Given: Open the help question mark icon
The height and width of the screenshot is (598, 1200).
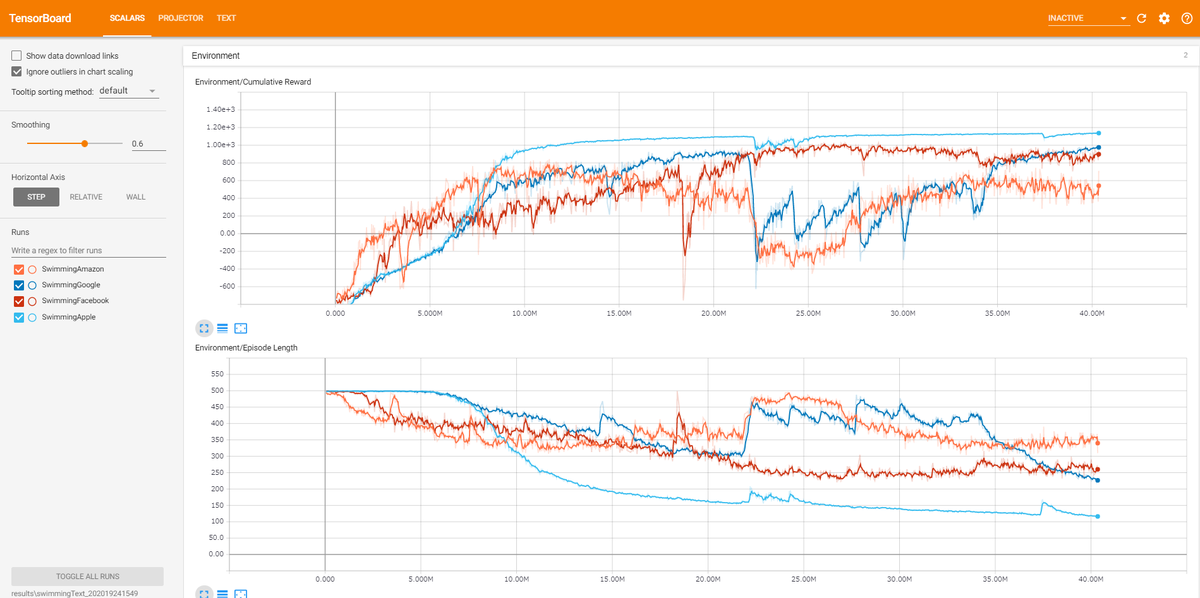Looking at the screenshot, I should coord(1186,18).
